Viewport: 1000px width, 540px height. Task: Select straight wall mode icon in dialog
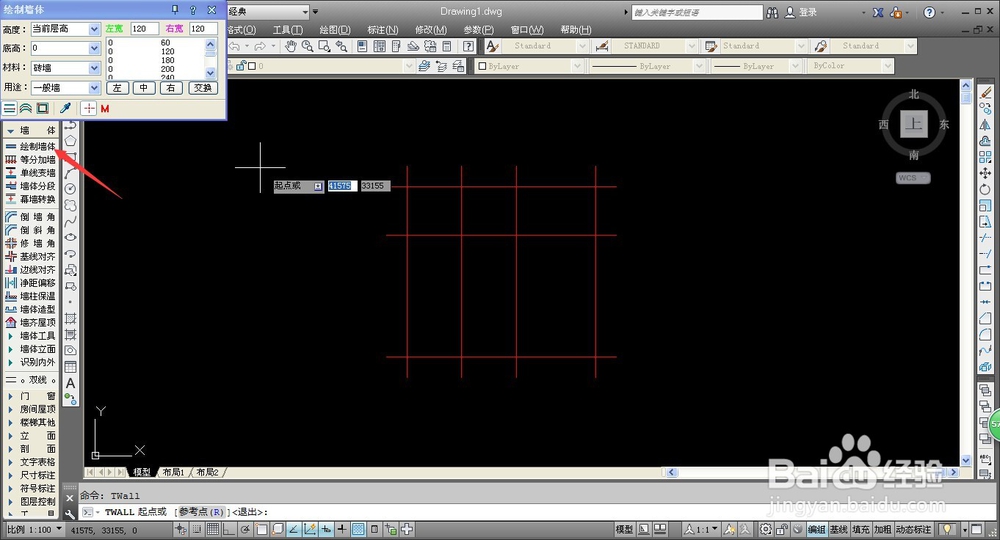[x=10, y=108]
